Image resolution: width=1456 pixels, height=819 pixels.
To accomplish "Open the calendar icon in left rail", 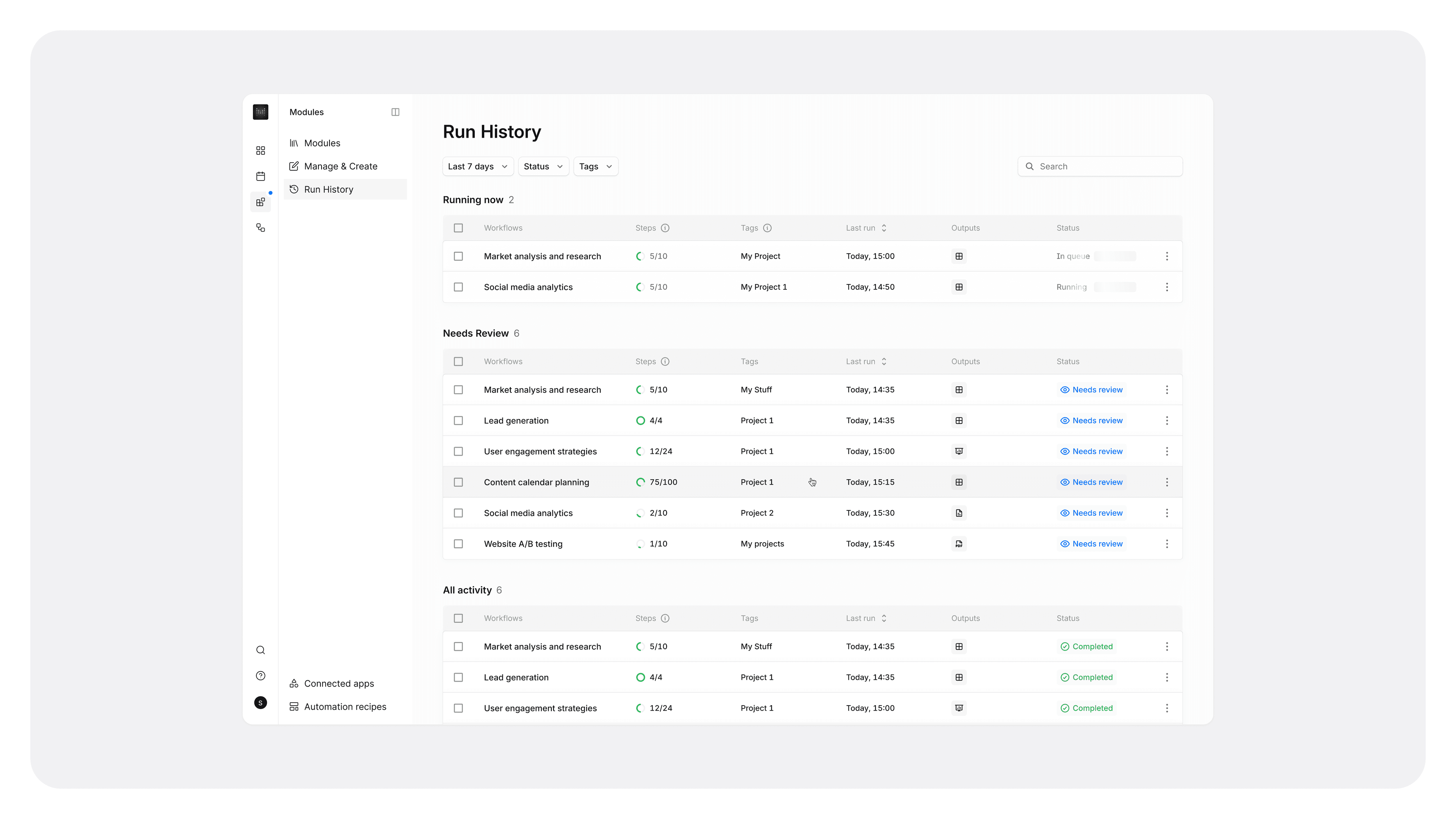I will point(260,176).
